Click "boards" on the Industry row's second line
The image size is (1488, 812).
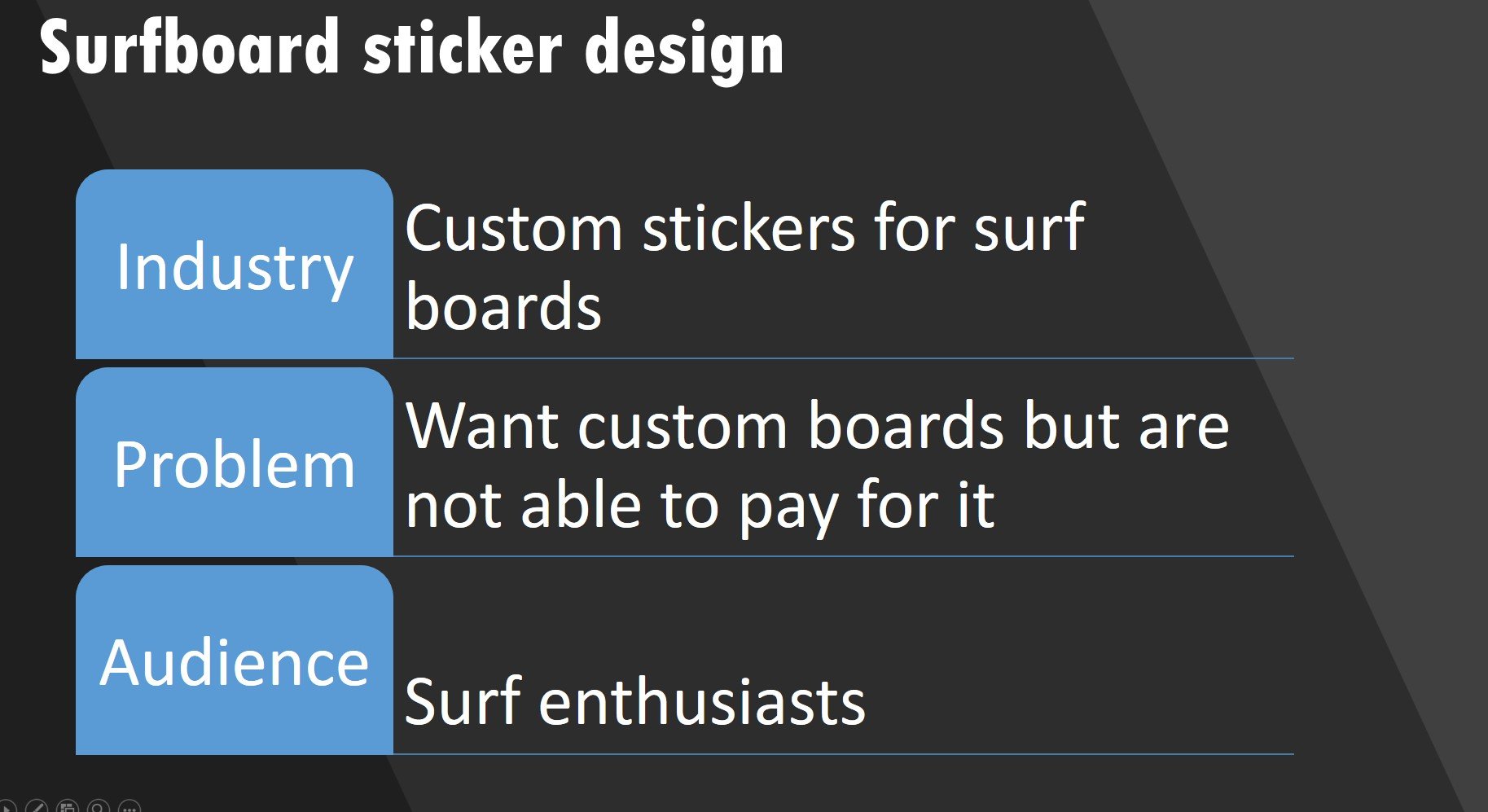[x=503, y=307]
